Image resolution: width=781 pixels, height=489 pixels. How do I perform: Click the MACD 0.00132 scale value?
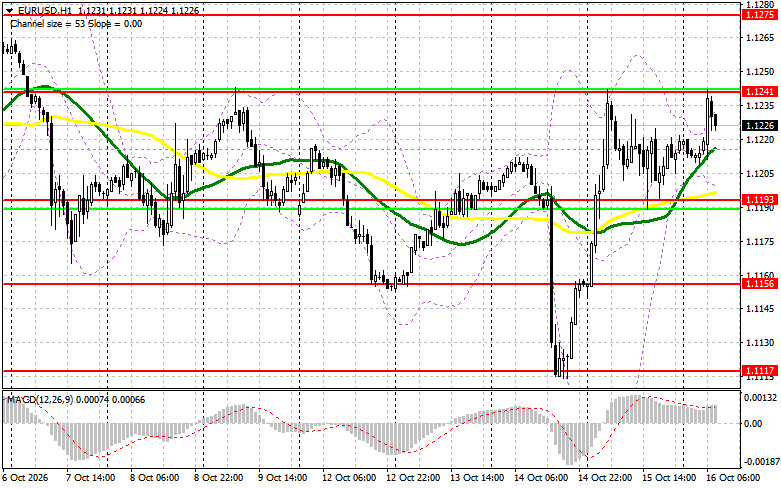tap(760, 398)
